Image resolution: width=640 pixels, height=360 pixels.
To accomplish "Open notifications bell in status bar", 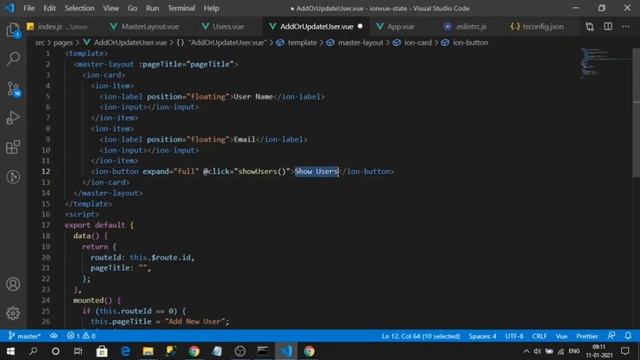I will [628, 336].
